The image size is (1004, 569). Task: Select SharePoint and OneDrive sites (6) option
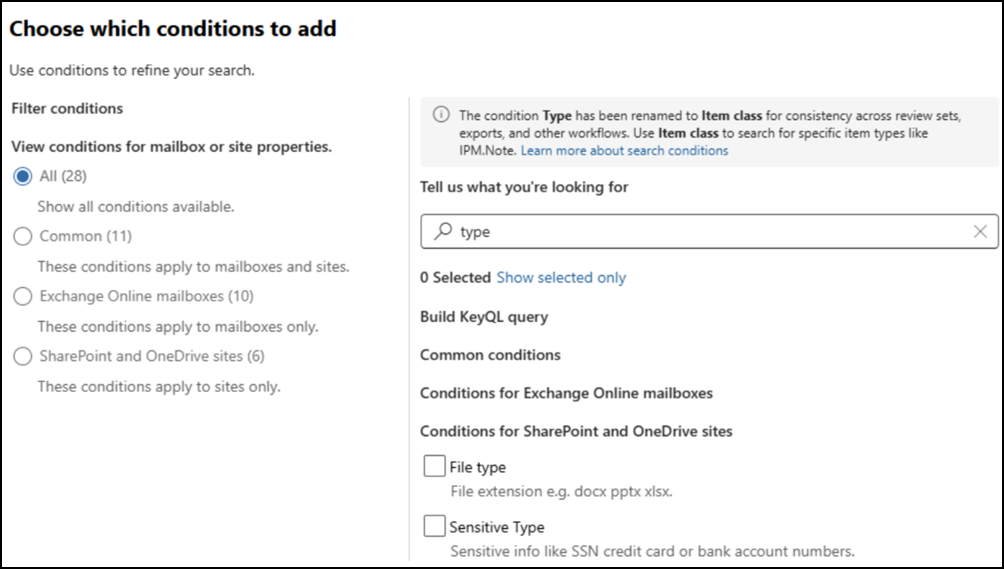coord(23,356)
